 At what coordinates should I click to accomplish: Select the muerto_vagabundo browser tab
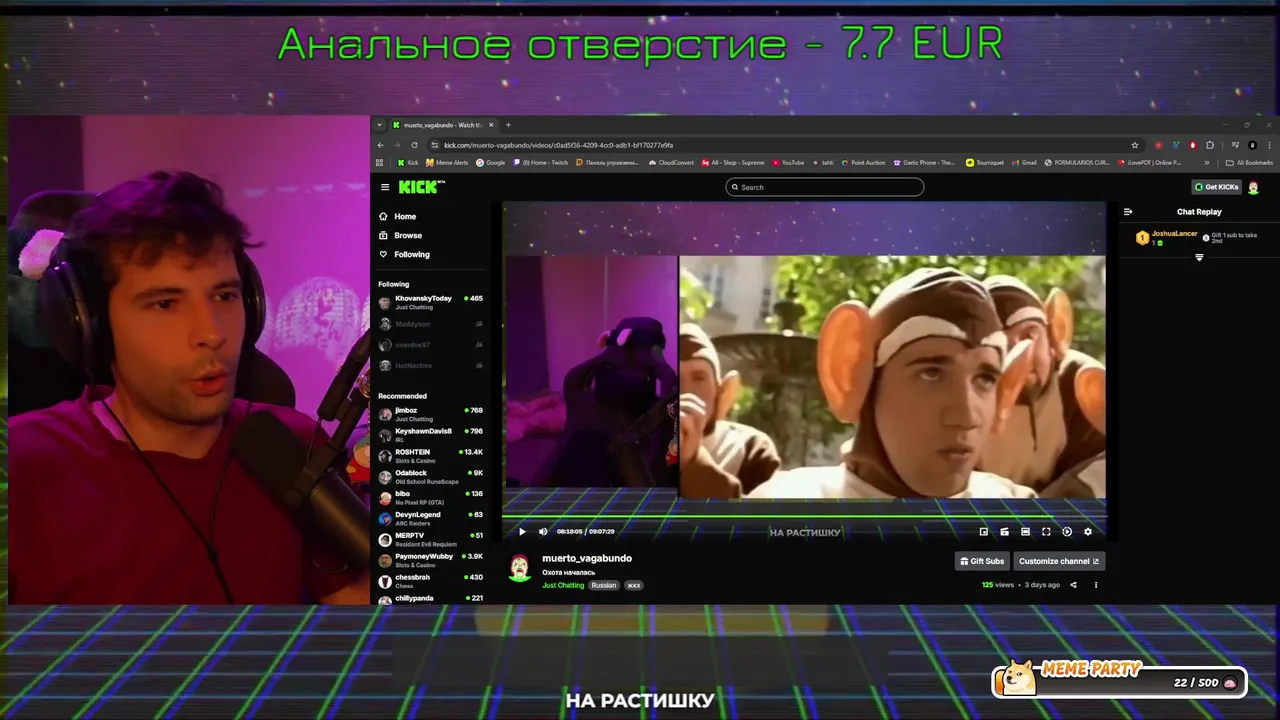(442, 125)
